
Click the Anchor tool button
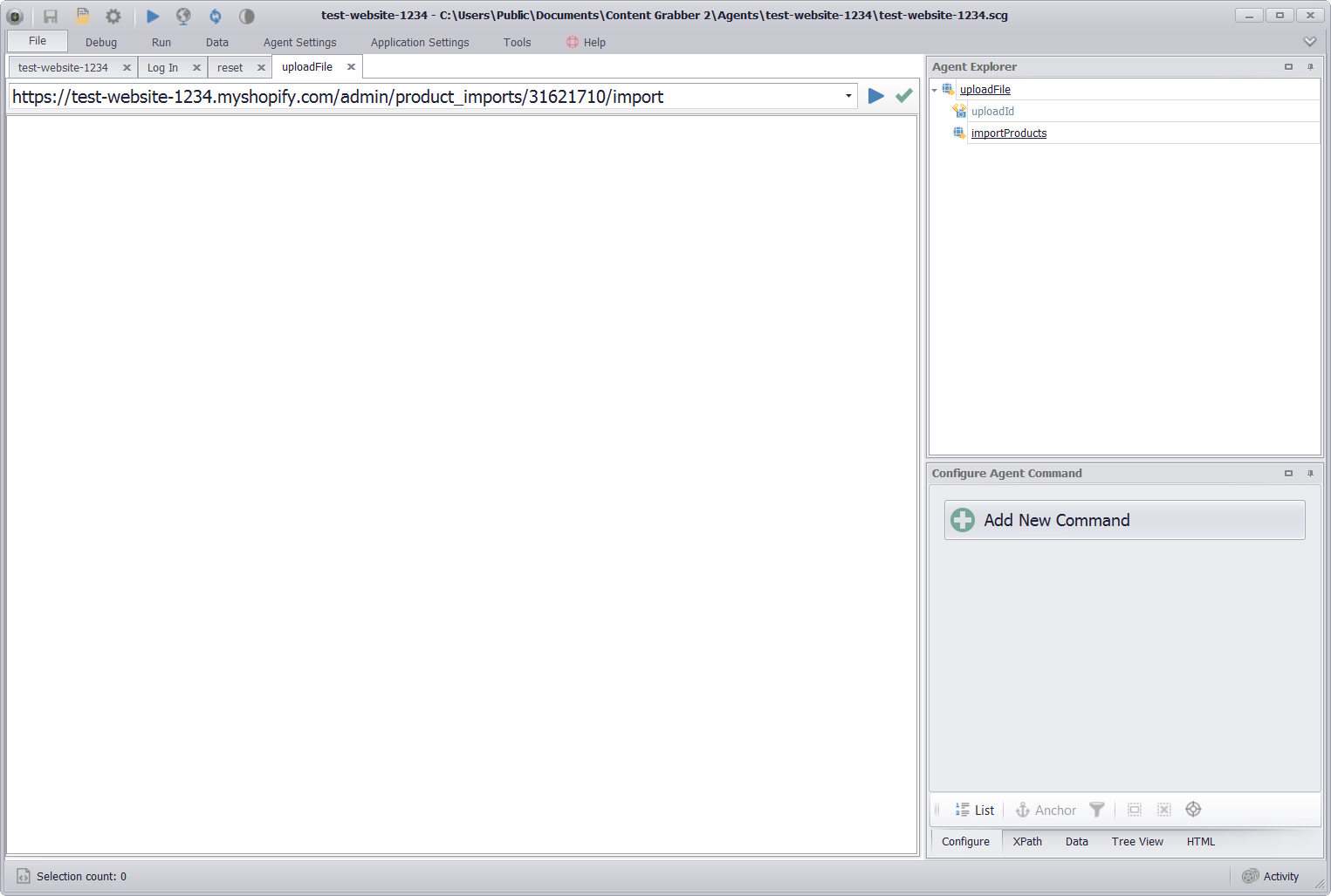(1046, 811)
